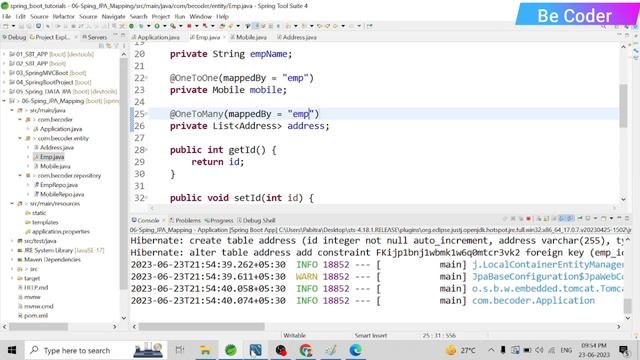Open Address.java in project tree

[x=57, y=147]
